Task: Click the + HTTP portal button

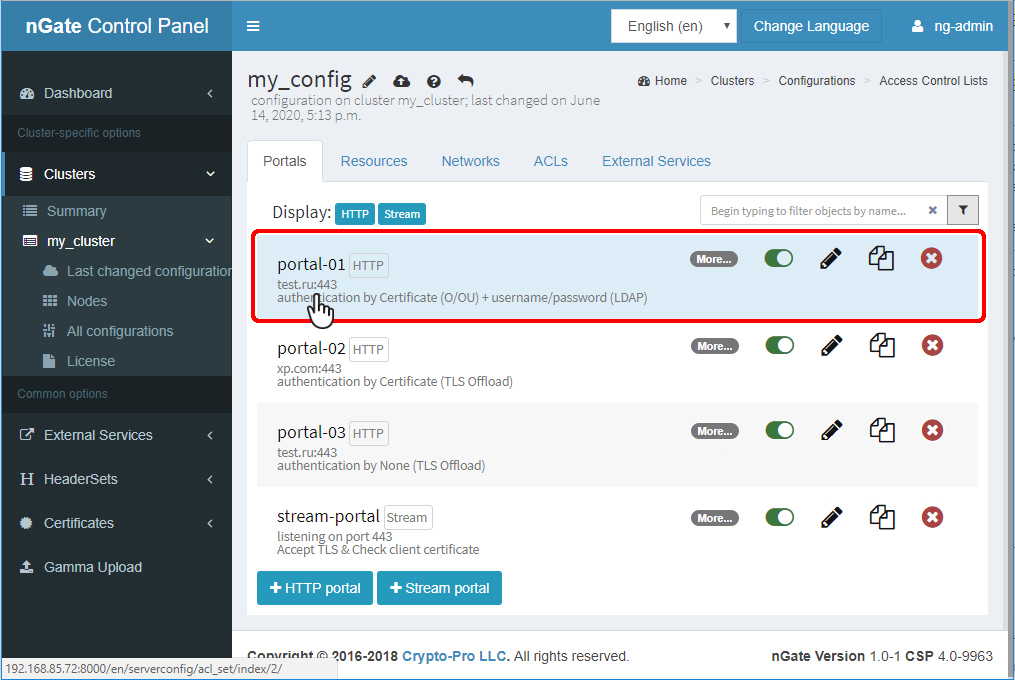Action: click(x=315, y=588)
